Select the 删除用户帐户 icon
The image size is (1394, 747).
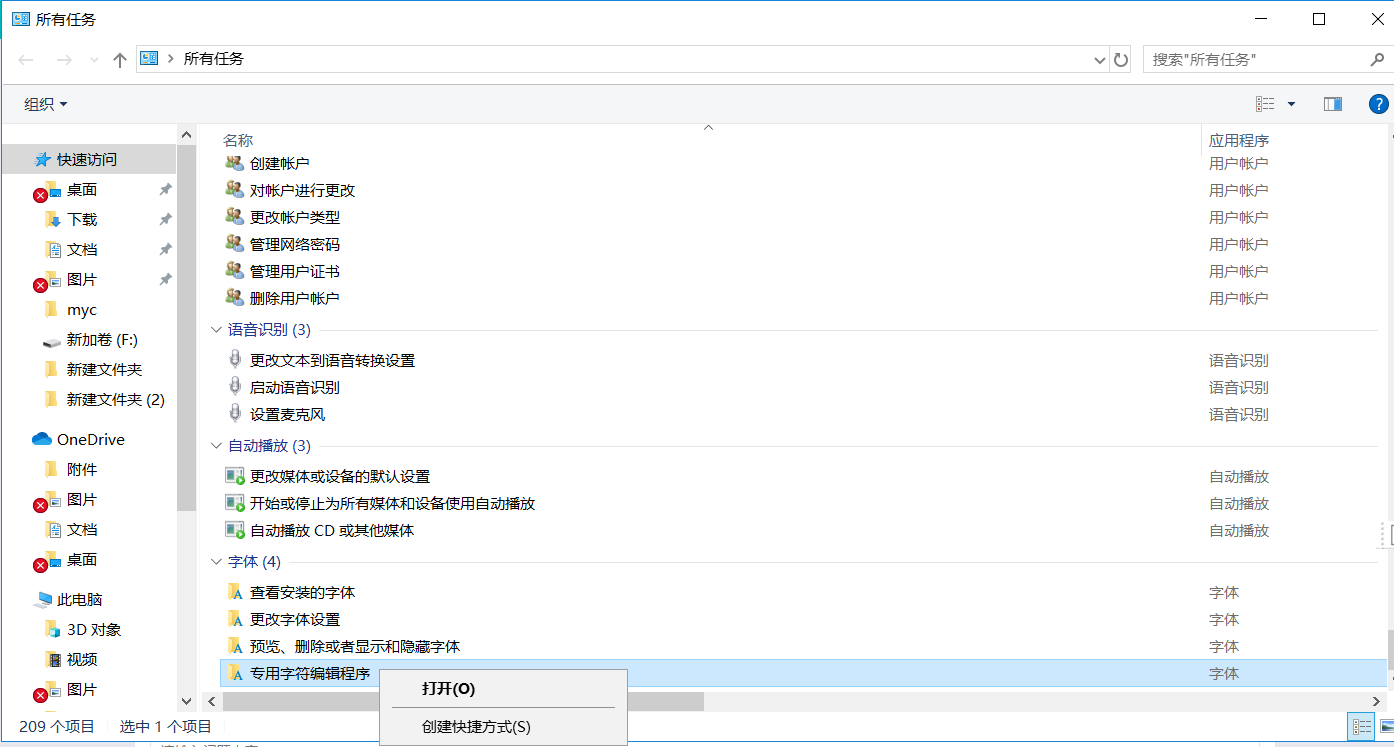[235, 298]
